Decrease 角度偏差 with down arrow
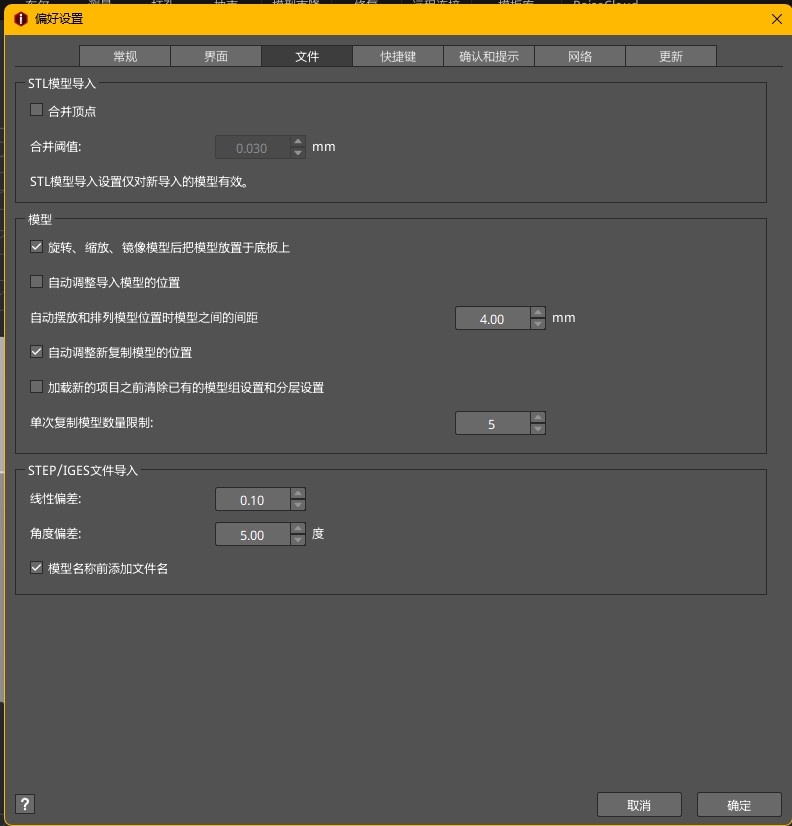 (298, 539)
